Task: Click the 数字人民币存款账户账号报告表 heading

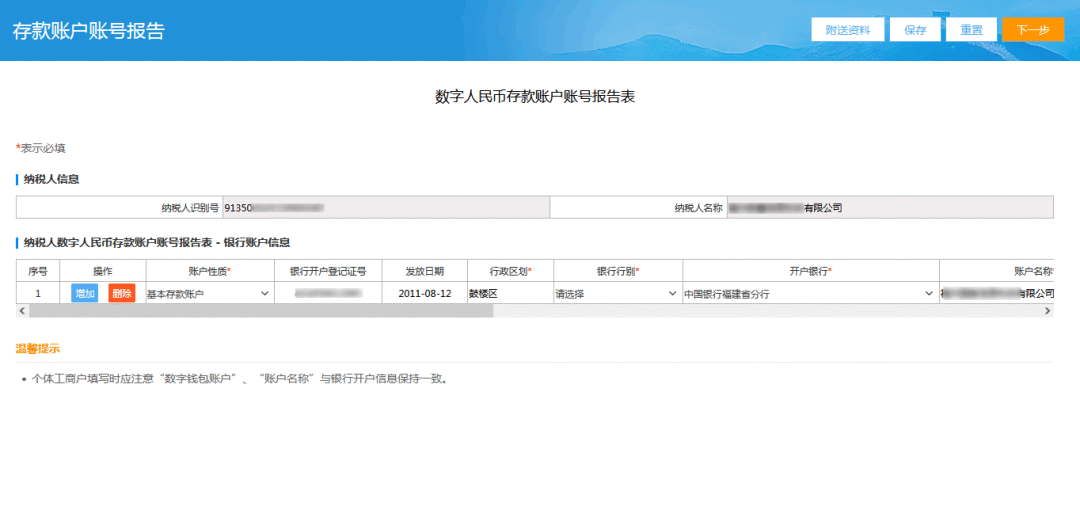Action: pyautogui.click(x=534, y=97)
